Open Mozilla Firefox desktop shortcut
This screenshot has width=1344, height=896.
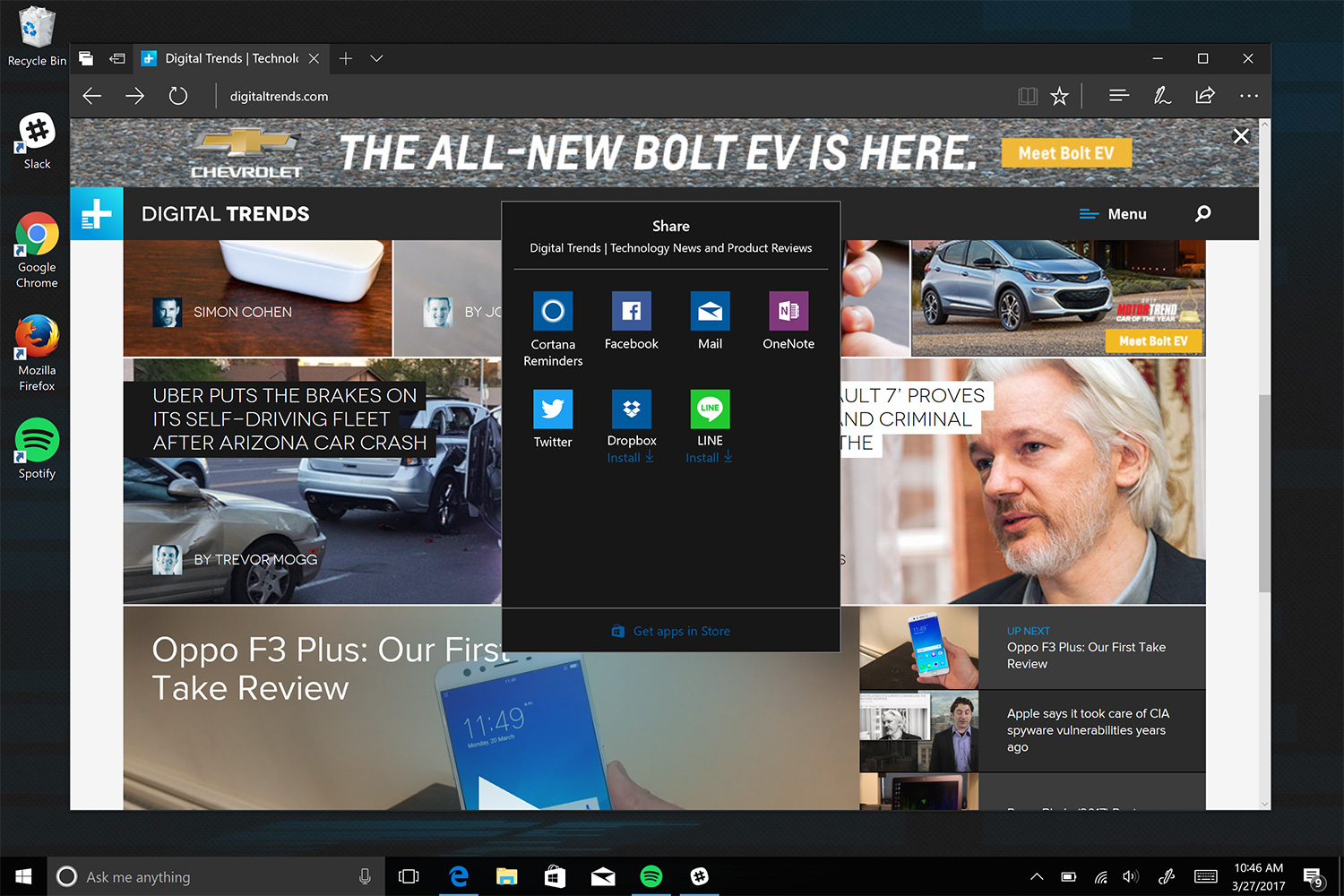coord(37,353)
